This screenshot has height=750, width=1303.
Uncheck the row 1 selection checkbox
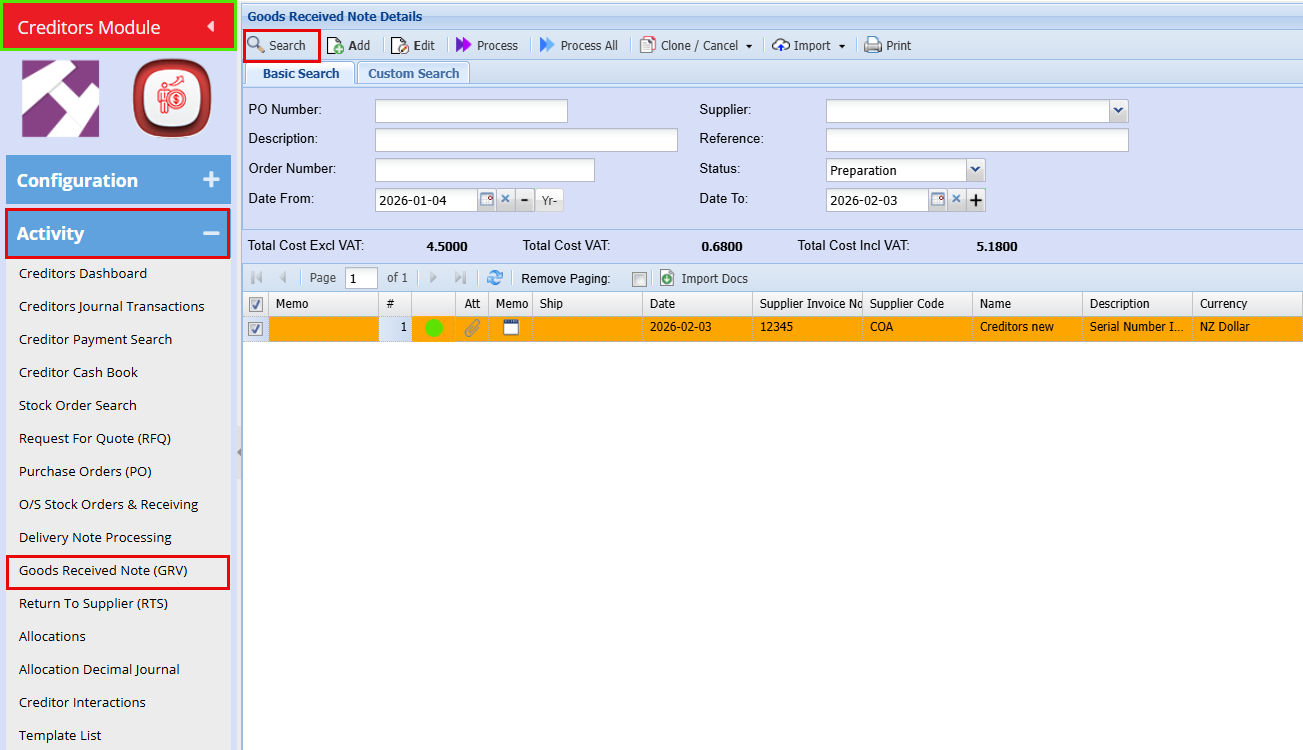pos(256,328)
